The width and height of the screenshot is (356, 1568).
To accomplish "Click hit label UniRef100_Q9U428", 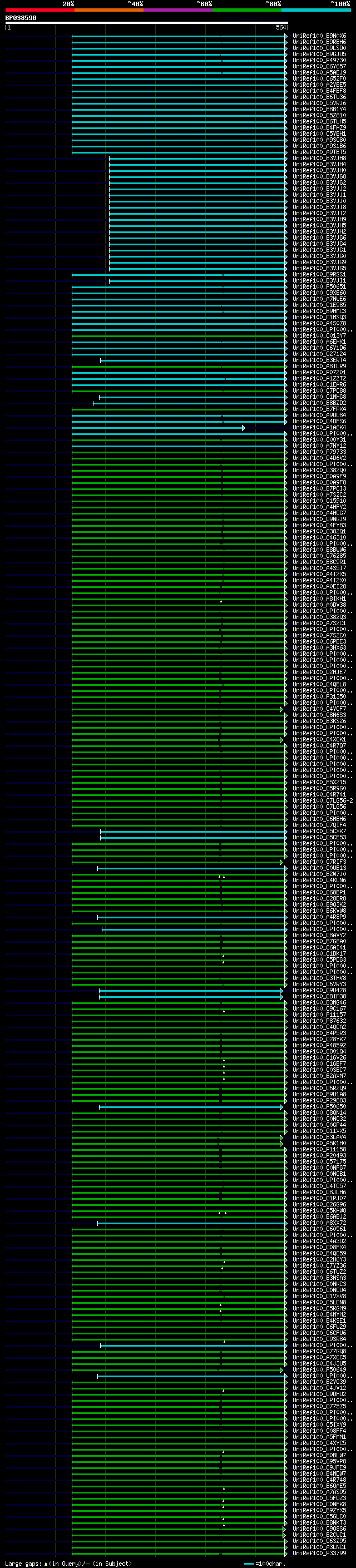I will click(319, 990).
